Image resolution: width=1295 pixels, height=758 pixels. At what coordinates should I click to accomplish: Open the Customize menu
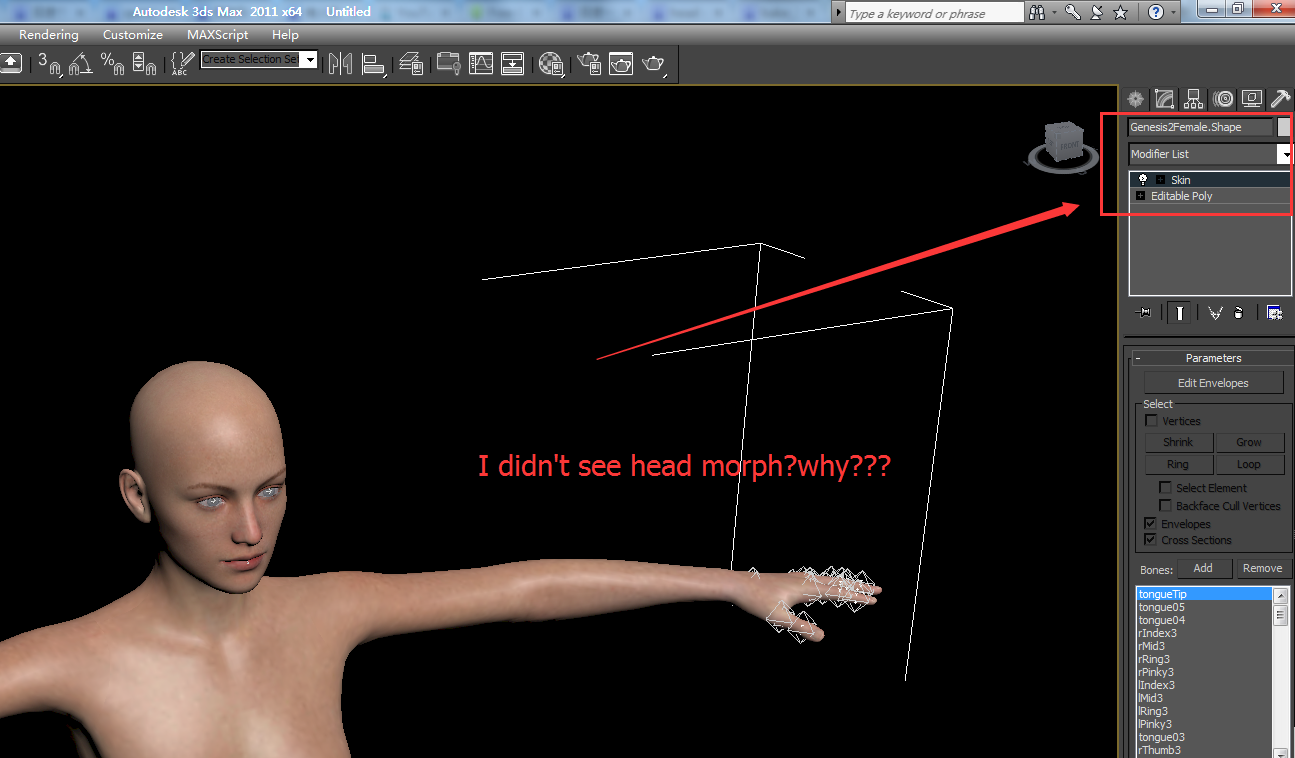click(133, 35)
